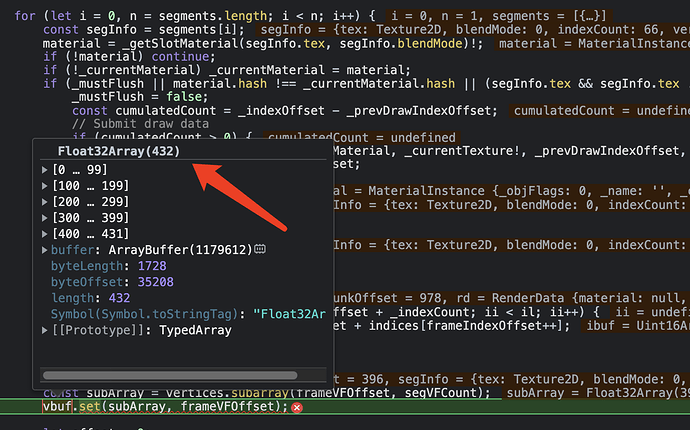Click the red error icon after vbuf.set line
This screenshot has width=690, height=430.
coord(297,408)
